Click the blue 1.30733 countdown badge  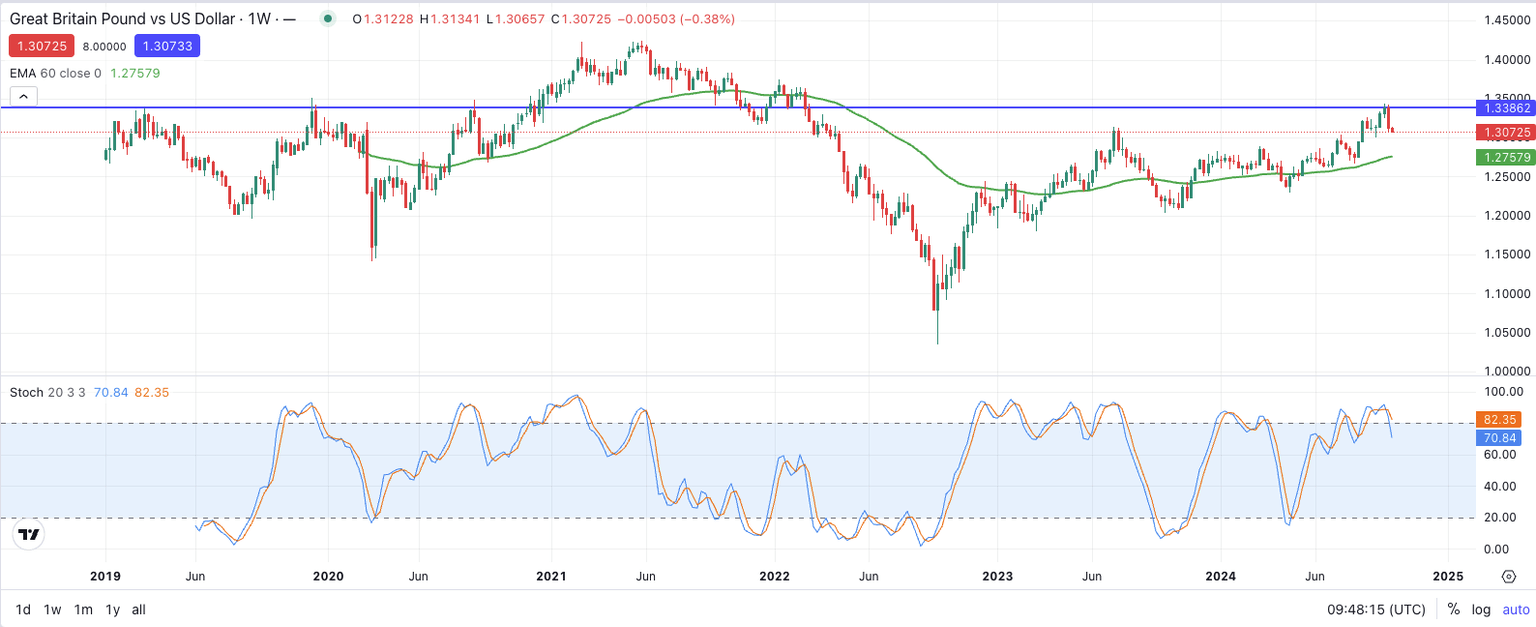(166, 46)
